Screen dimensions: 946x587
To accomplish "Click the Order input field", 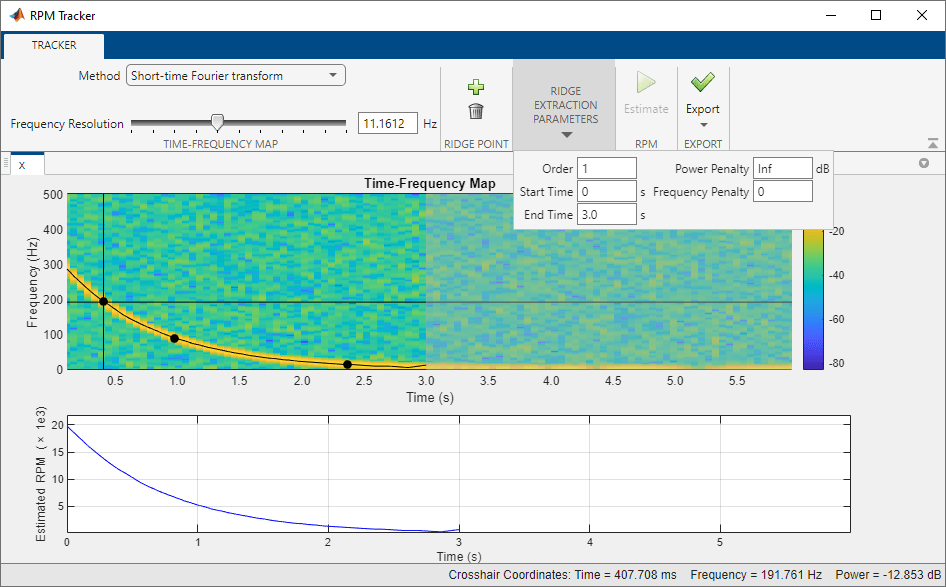I will tap(606, 169).
